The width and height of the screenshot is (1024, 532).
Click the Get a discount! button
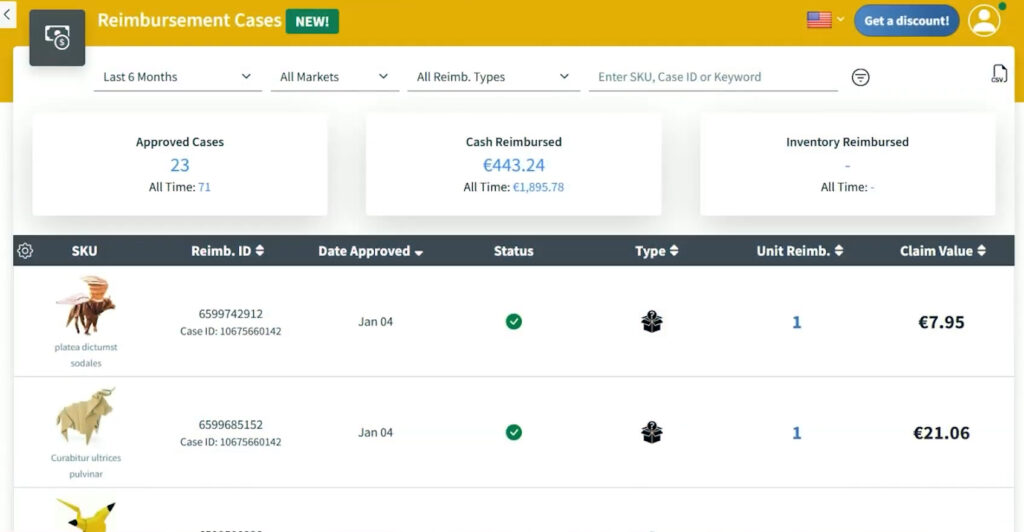coord(906,21)
